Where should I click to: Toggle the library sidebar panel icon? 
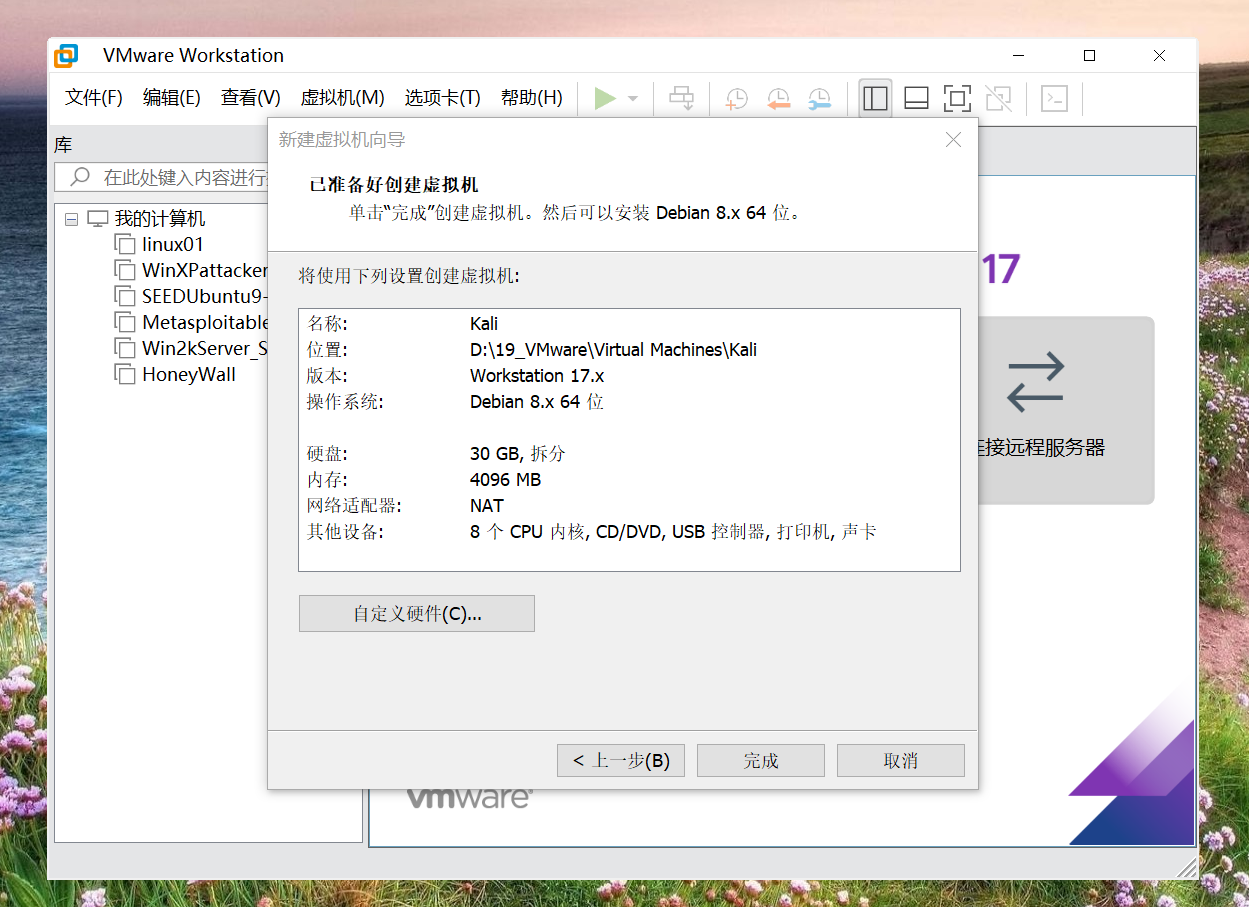(x=874, y=97)
